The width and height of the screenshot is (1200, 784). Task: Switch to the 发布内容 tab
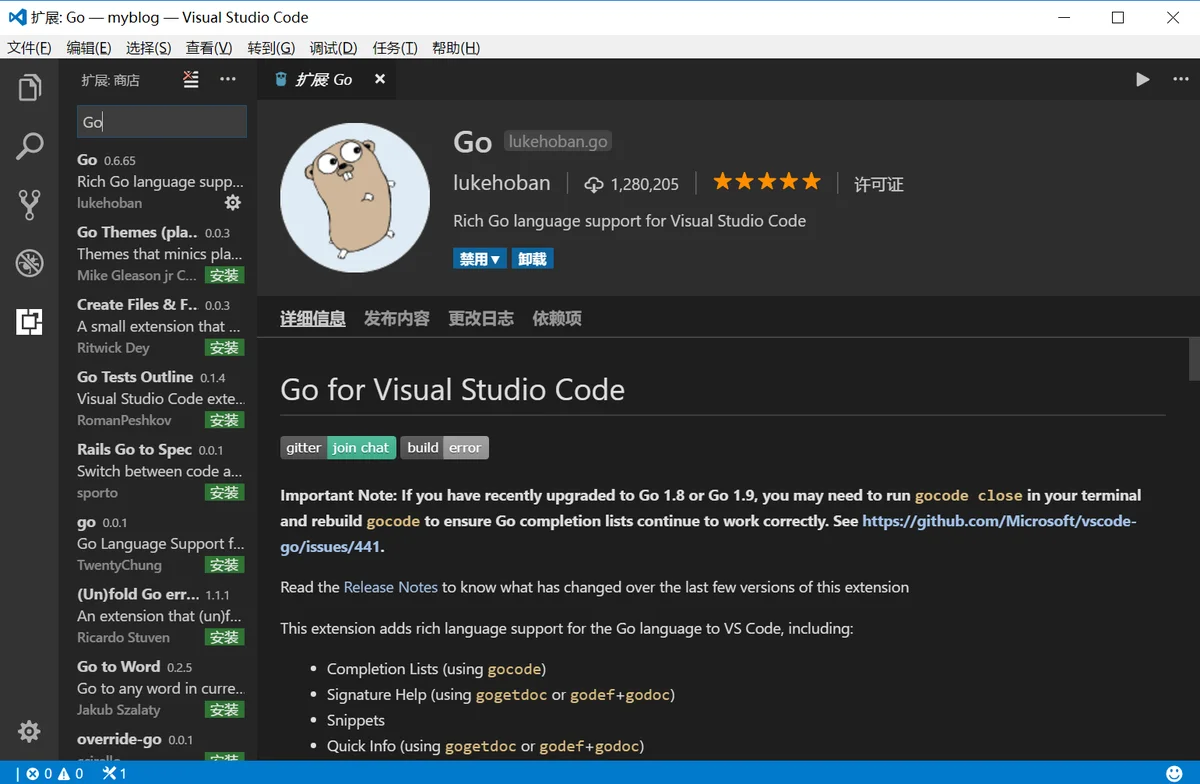[397, 319]
